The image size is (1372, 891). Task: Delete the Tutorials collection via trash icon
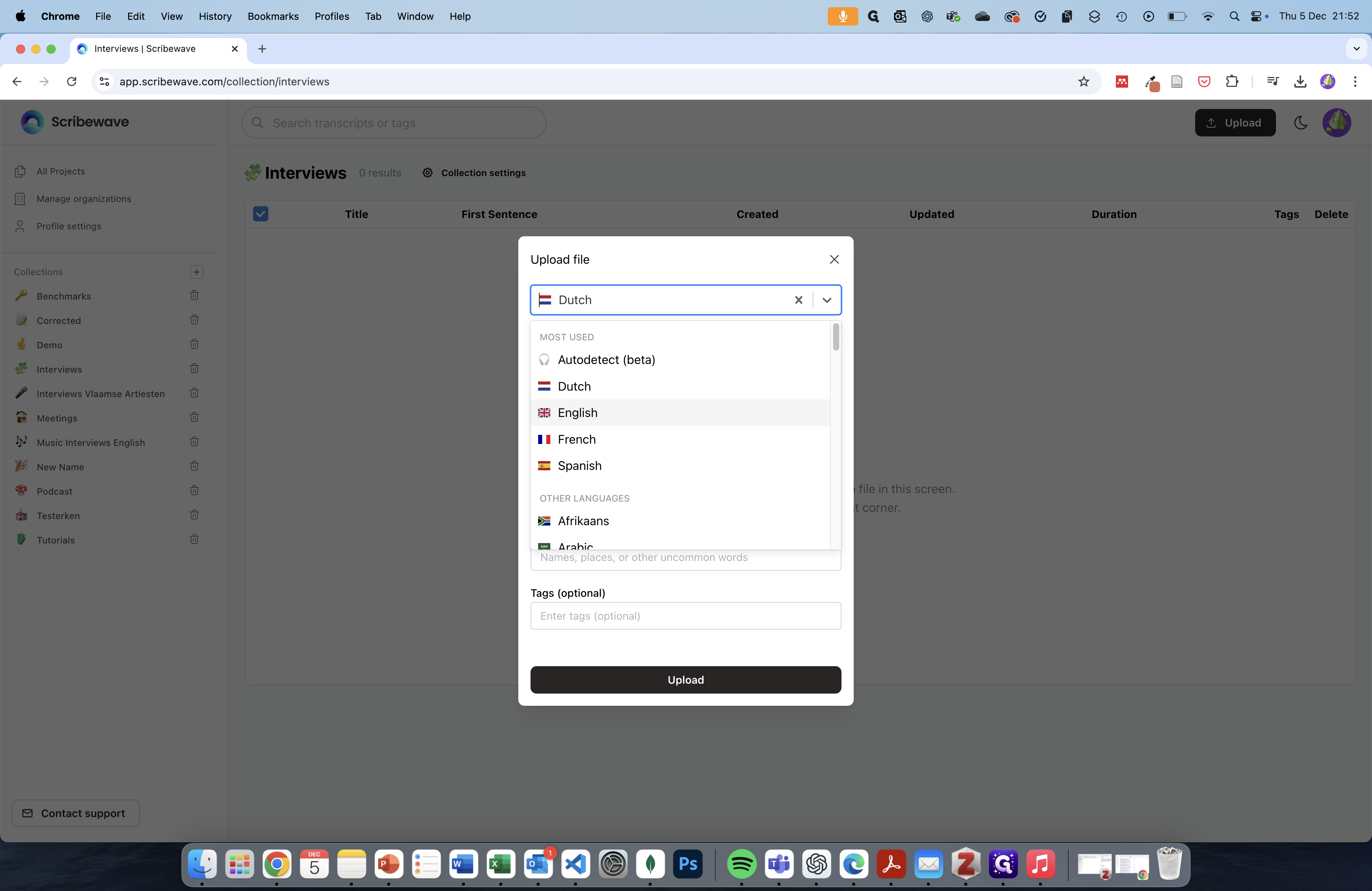click(x=194, y=540)
